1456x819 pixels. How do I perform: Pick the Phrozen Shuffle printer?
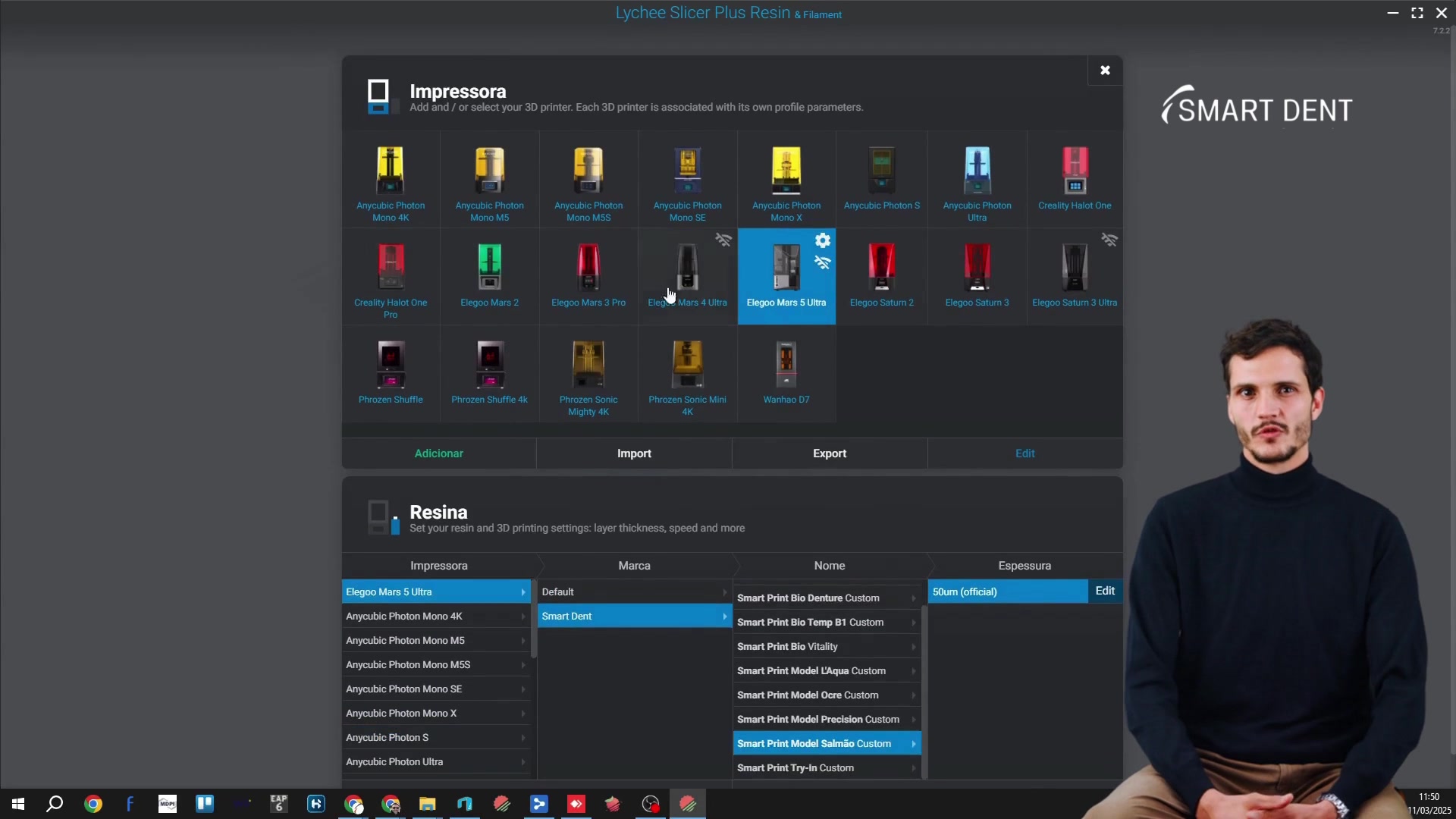tap(391, 374)
